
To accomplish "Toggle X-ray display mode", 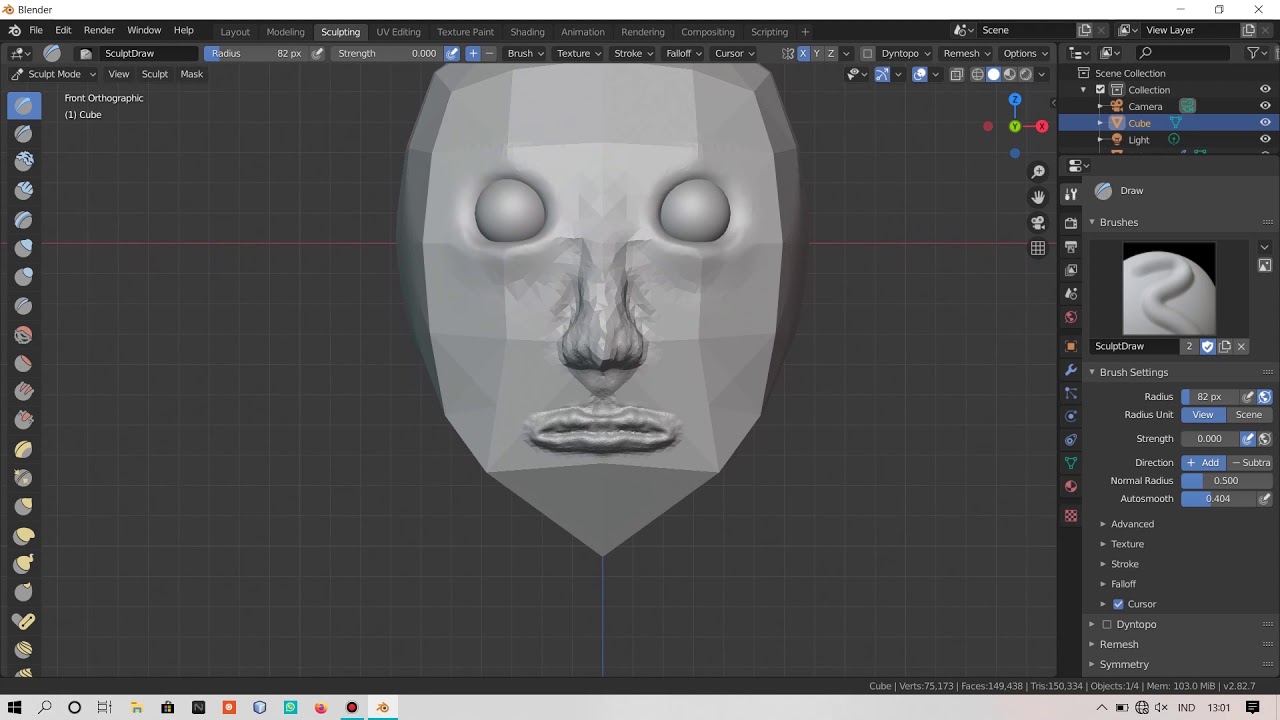I will click(x=956, y=74).
